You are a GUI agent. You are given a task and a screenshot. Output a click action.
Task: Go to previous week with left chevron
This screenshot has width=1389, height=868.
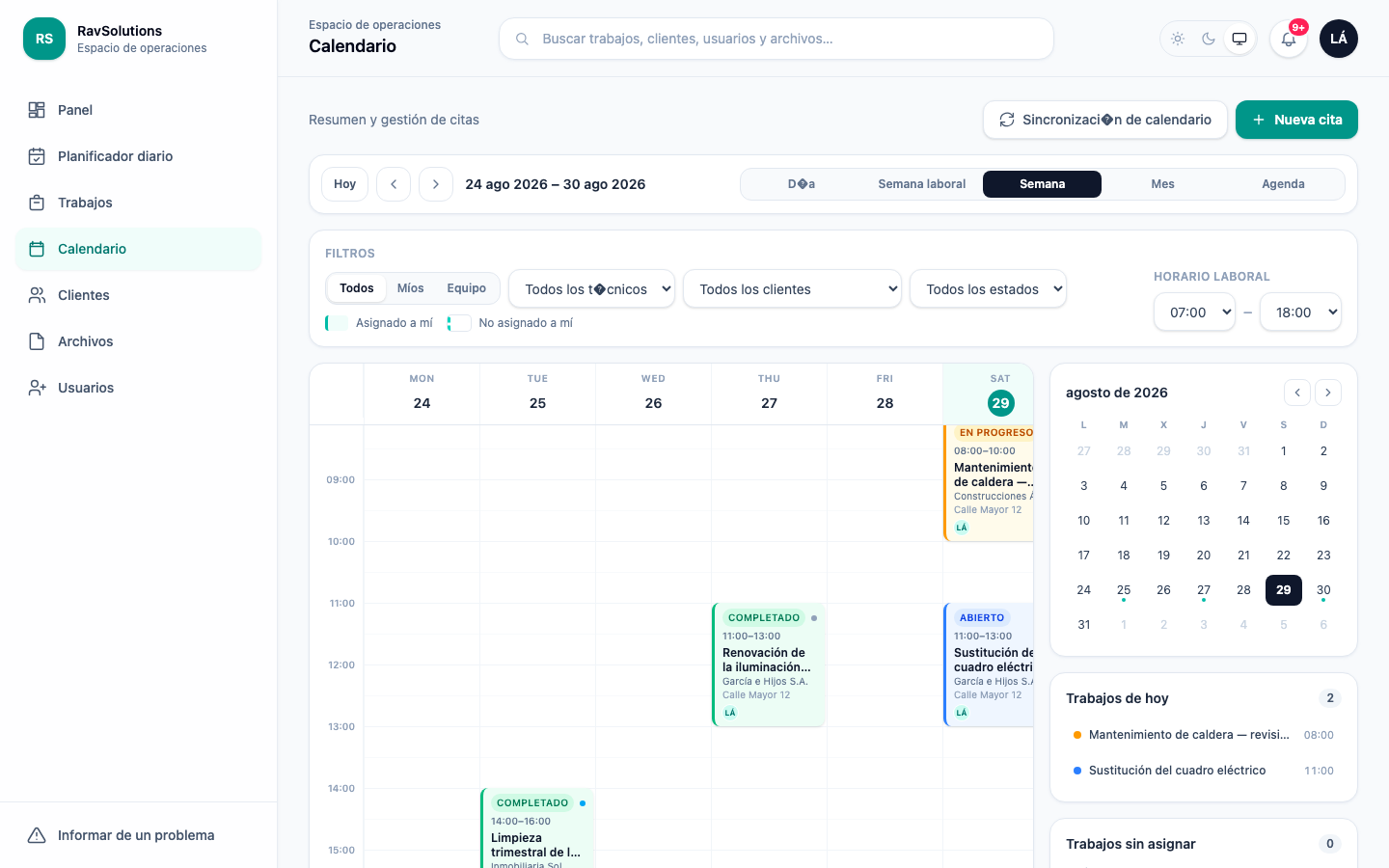[394, 184]
